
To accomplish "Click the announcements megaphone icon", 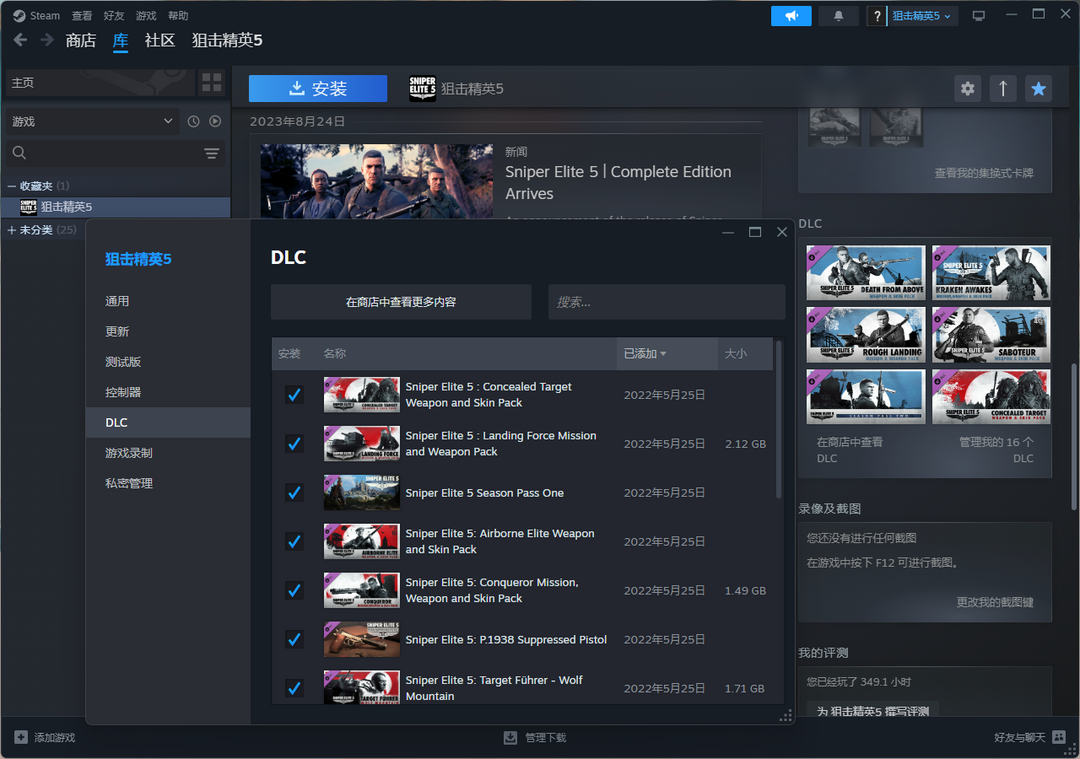I will click(x=791, y=16).
